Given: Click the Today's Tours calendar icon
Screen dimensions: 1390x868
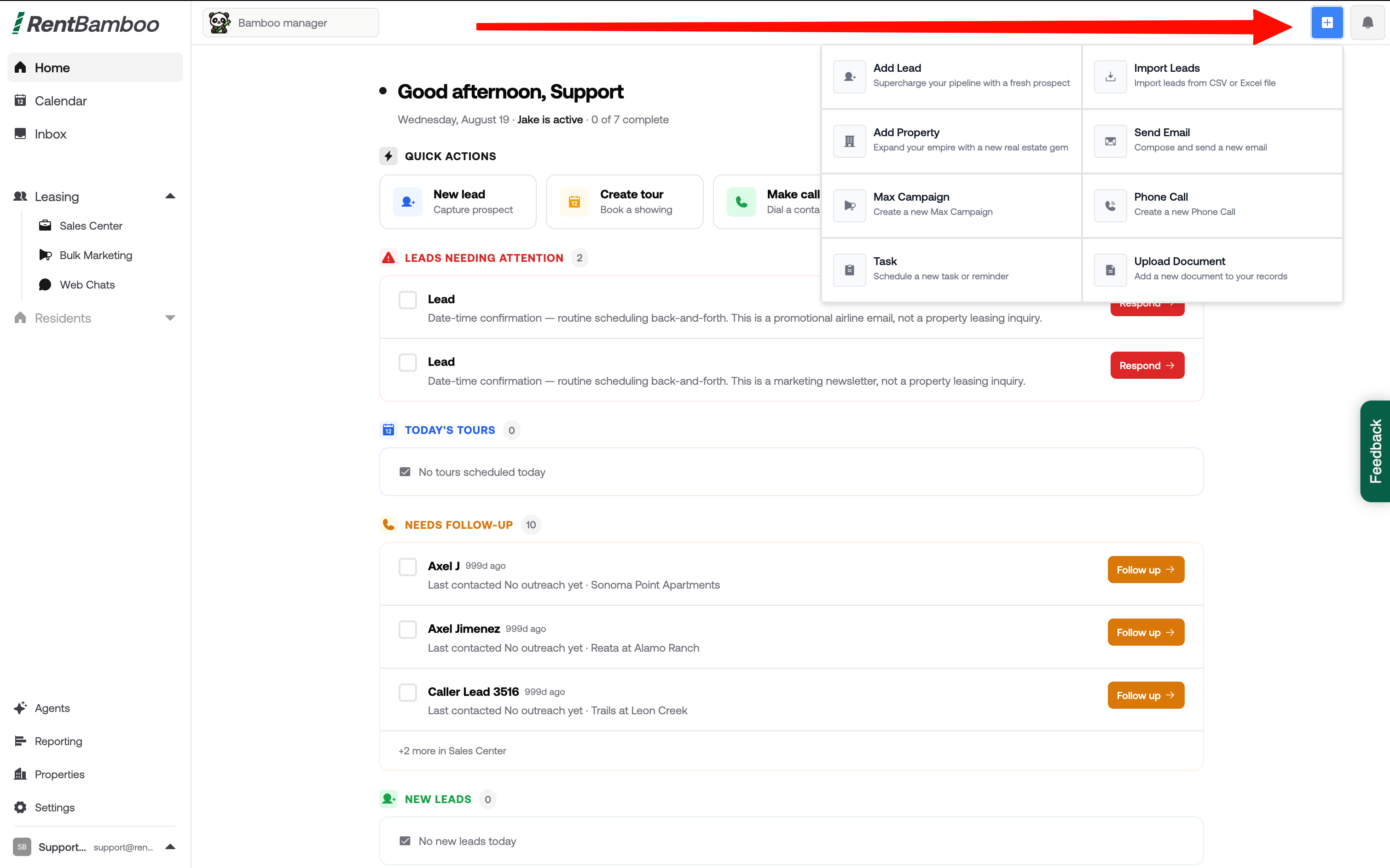Looking at the screenshot, I should tap(389, 430).
